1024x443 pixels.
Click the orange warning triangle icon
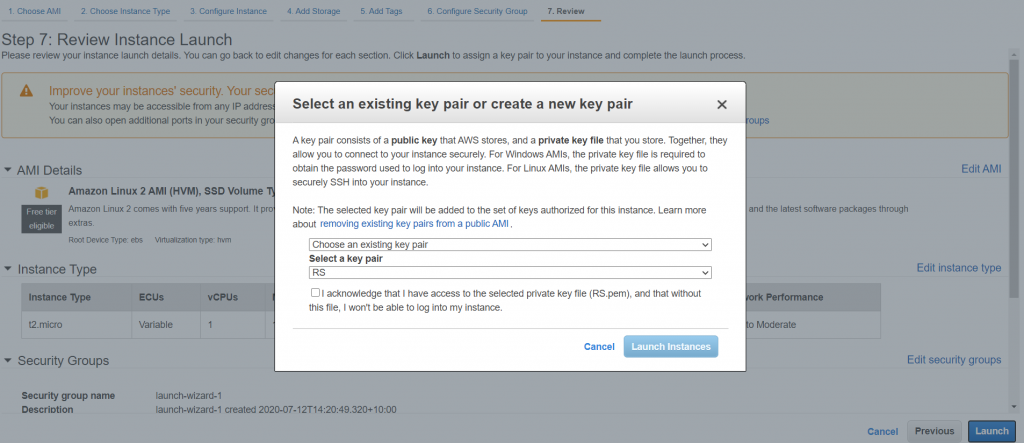[27, 90]
